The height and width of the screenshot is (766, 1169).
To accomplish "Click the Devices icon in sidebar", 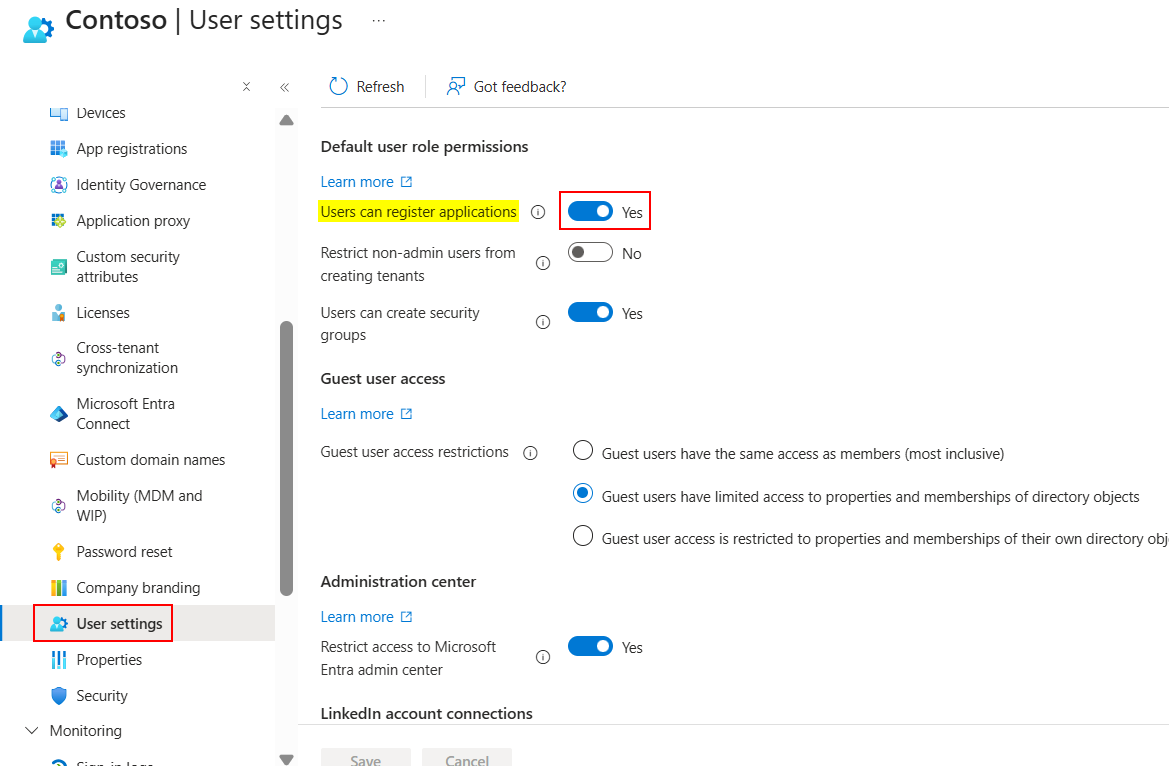I will click(58, 113).
